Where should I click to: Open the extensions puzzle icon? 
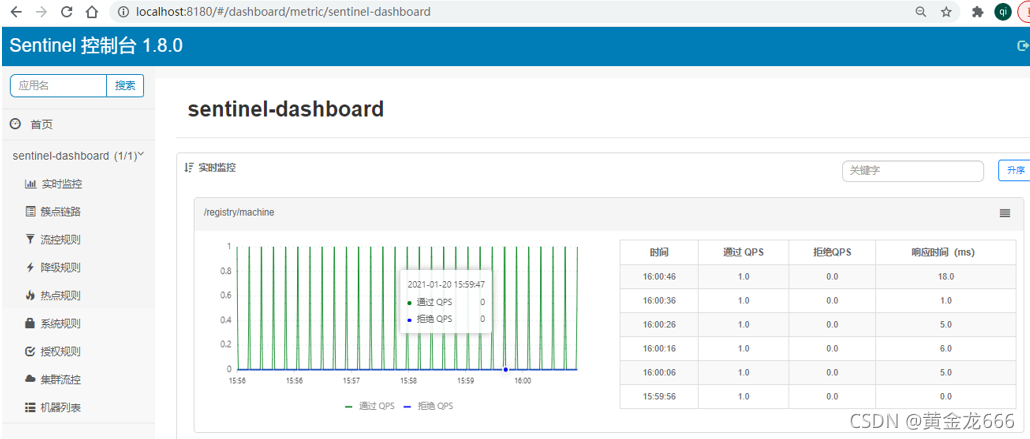tap(977, 12)
